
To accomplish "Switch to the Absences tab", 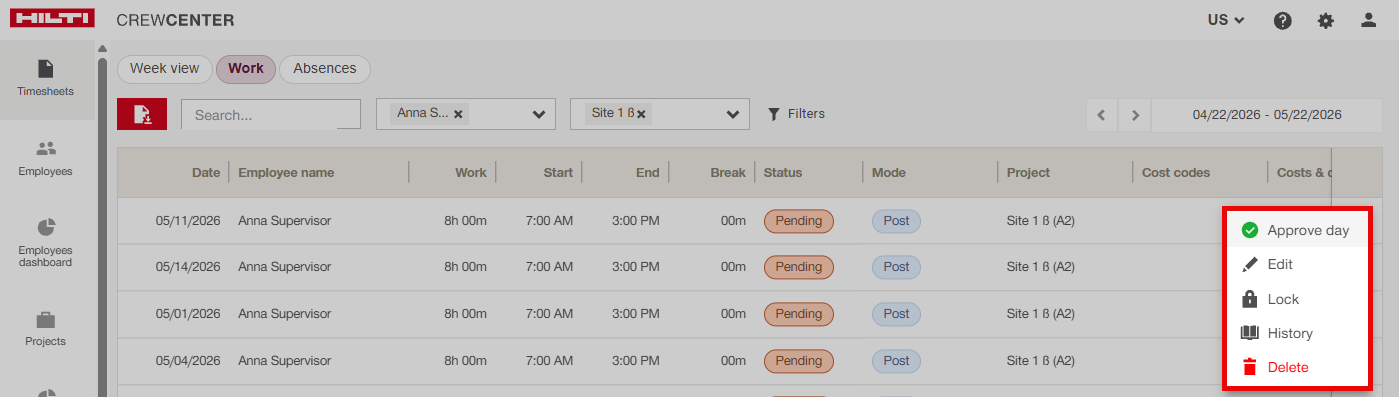I will pyautogui.click(x=325, y=69).
